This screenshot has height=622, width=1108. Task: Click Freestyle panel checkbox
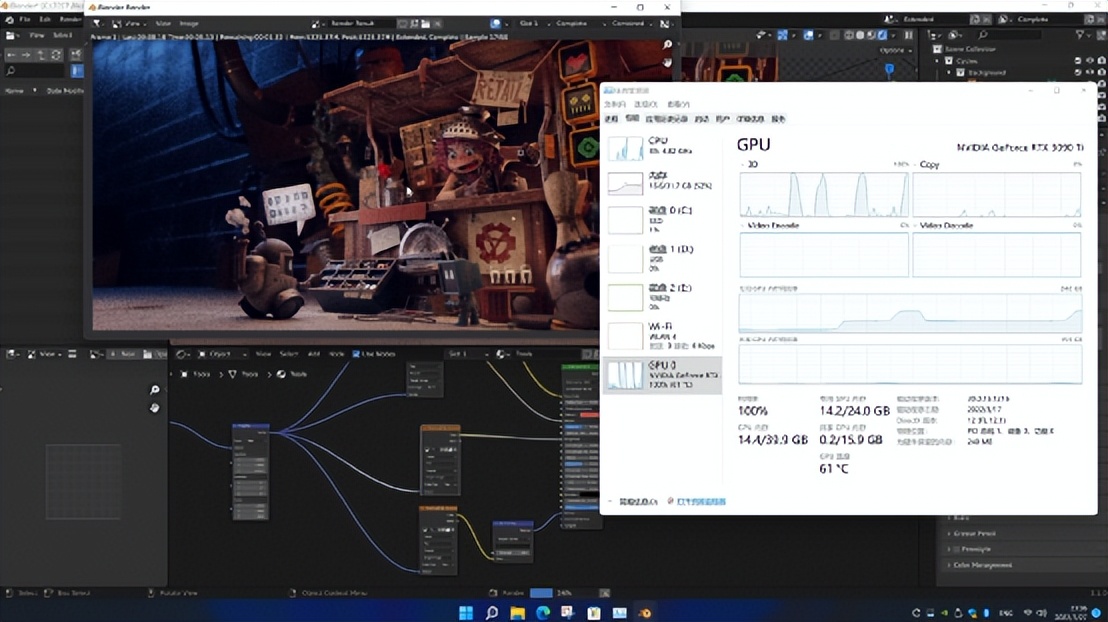point(956,549)
